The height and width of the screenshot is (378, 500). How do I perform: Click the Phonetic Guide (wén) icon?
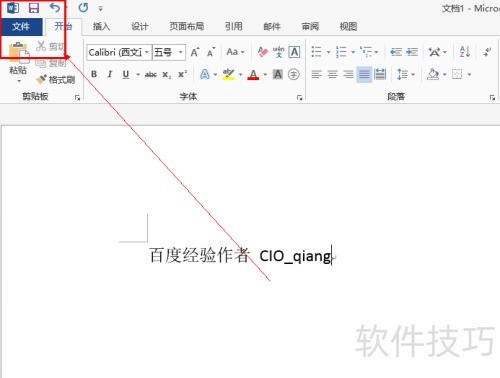278,52
